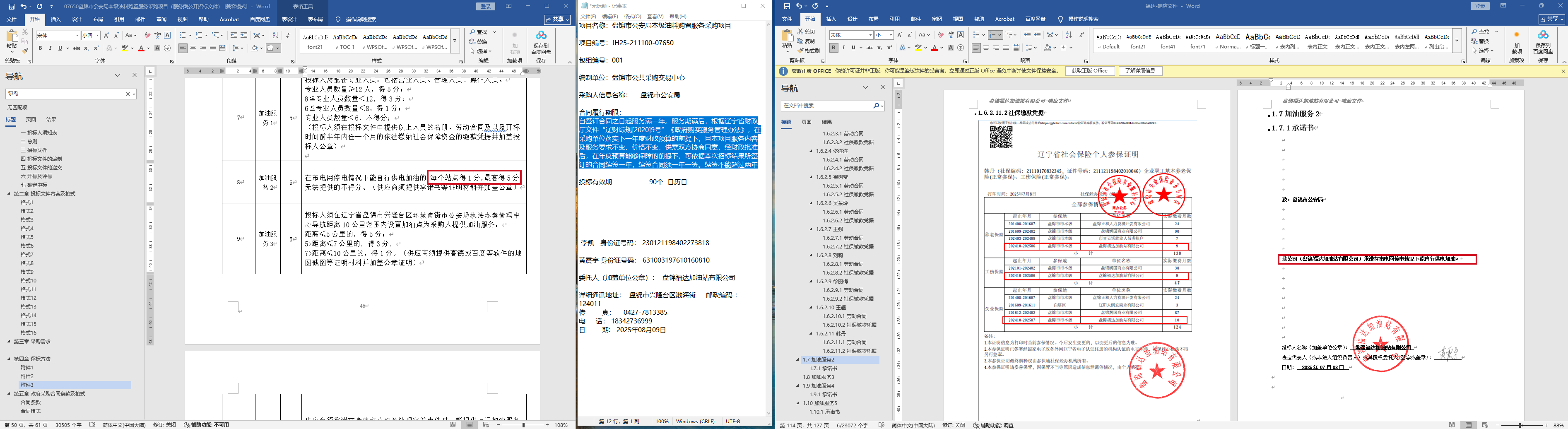Toggle Bold in 招标文件 Word
The width and height of the screenshot is (1568, 429).
(40, 48)
